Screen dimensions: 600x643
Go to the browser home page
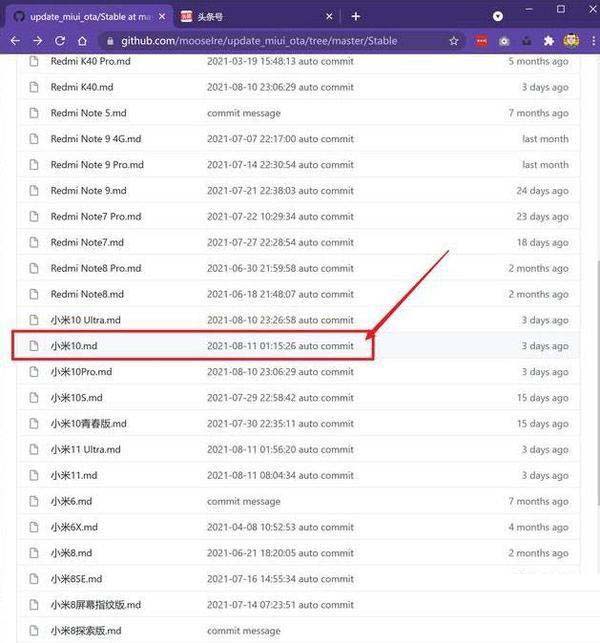coord(83,41)
